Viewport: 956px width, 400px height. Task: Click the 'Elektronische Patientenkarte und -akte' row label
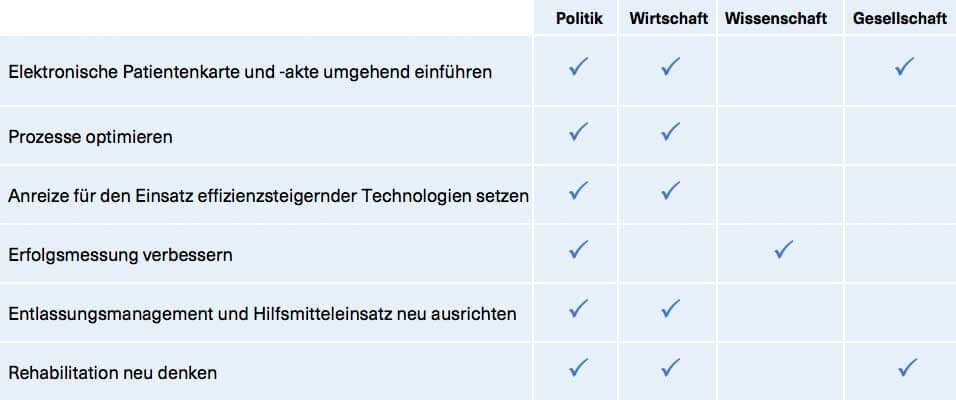249,72
